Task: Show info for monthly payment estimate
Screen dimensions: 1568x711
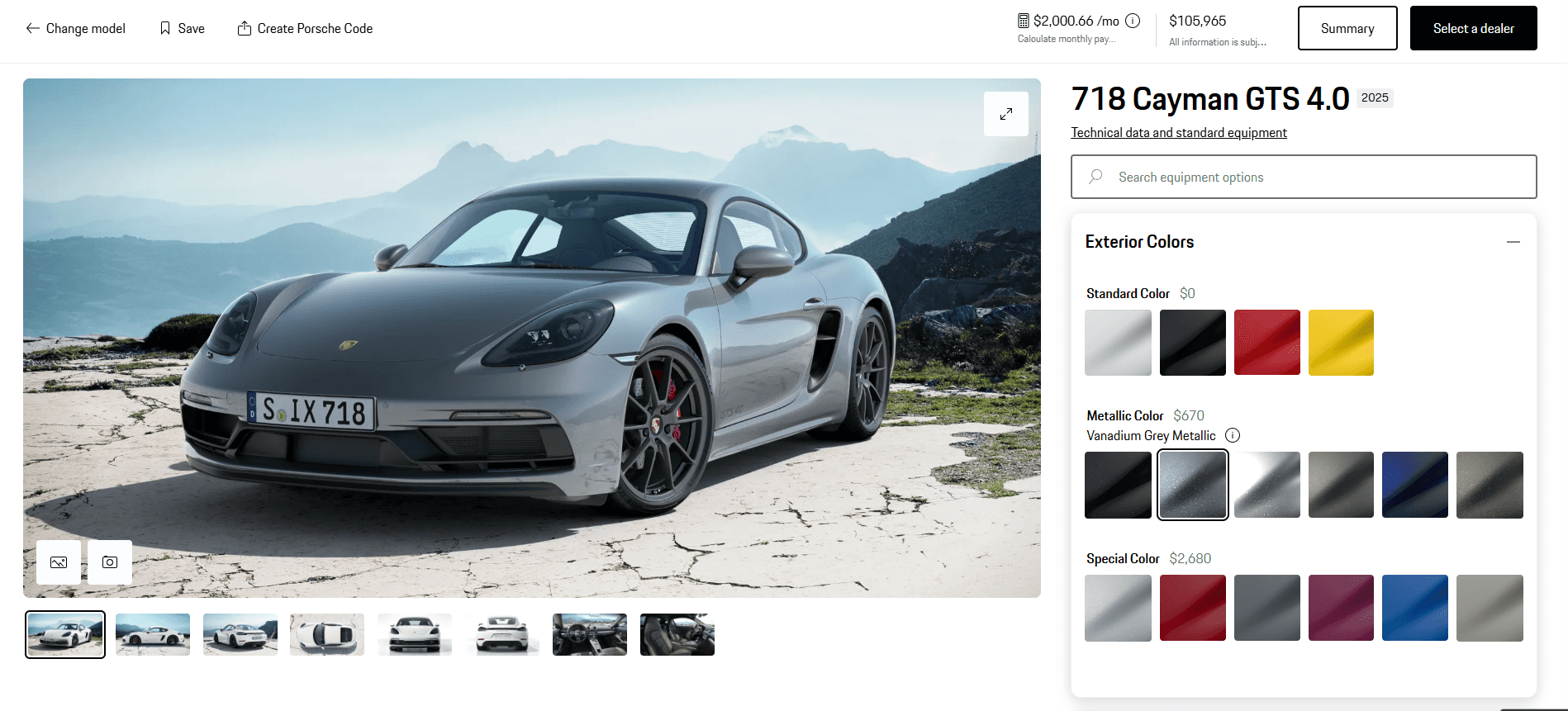Action: point(1133,21)
